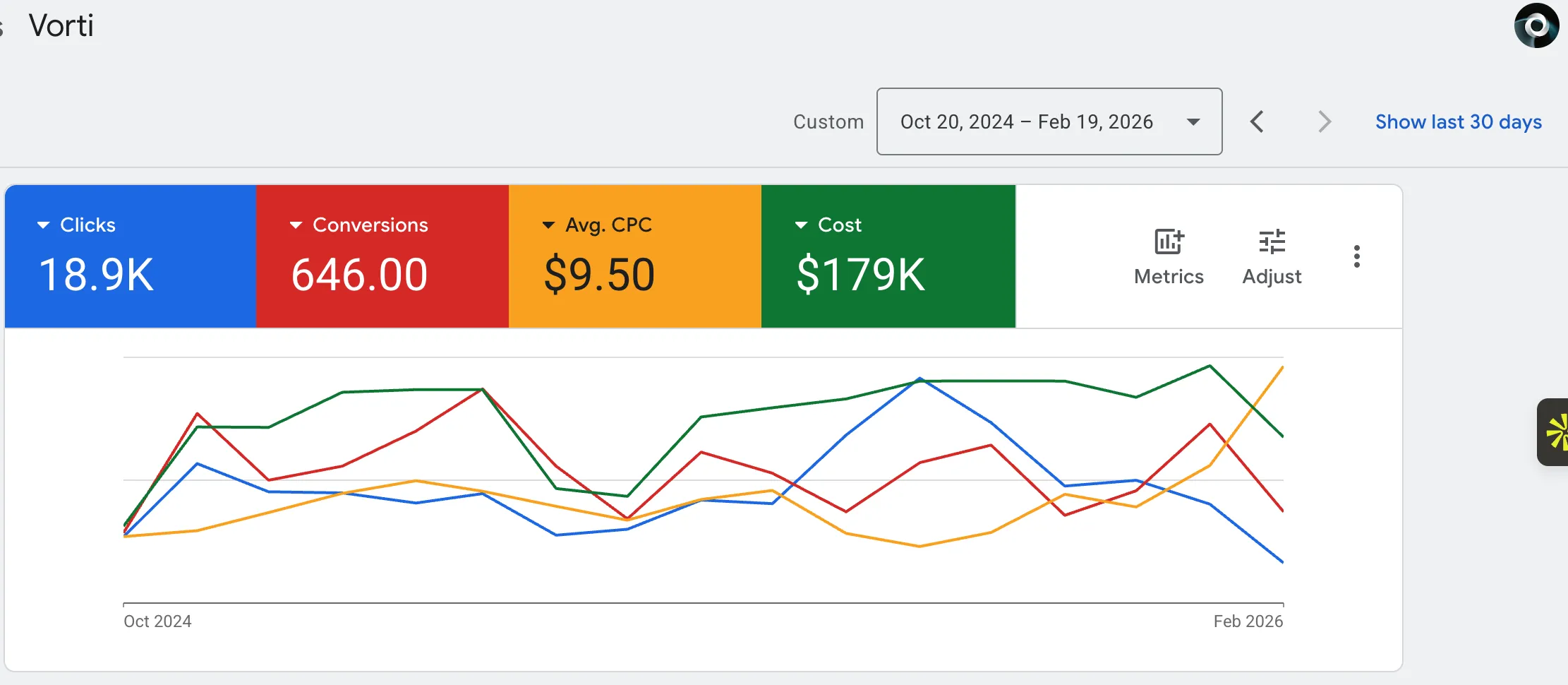
Task: Expand the Conversions metric dropdown arrow
Action: click(296, 225)
